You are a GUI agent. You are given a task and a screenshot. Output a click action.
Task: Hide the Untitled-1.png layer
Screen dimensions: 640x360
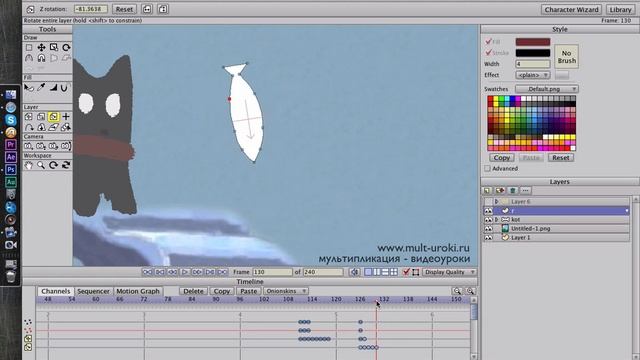point(488,229)
